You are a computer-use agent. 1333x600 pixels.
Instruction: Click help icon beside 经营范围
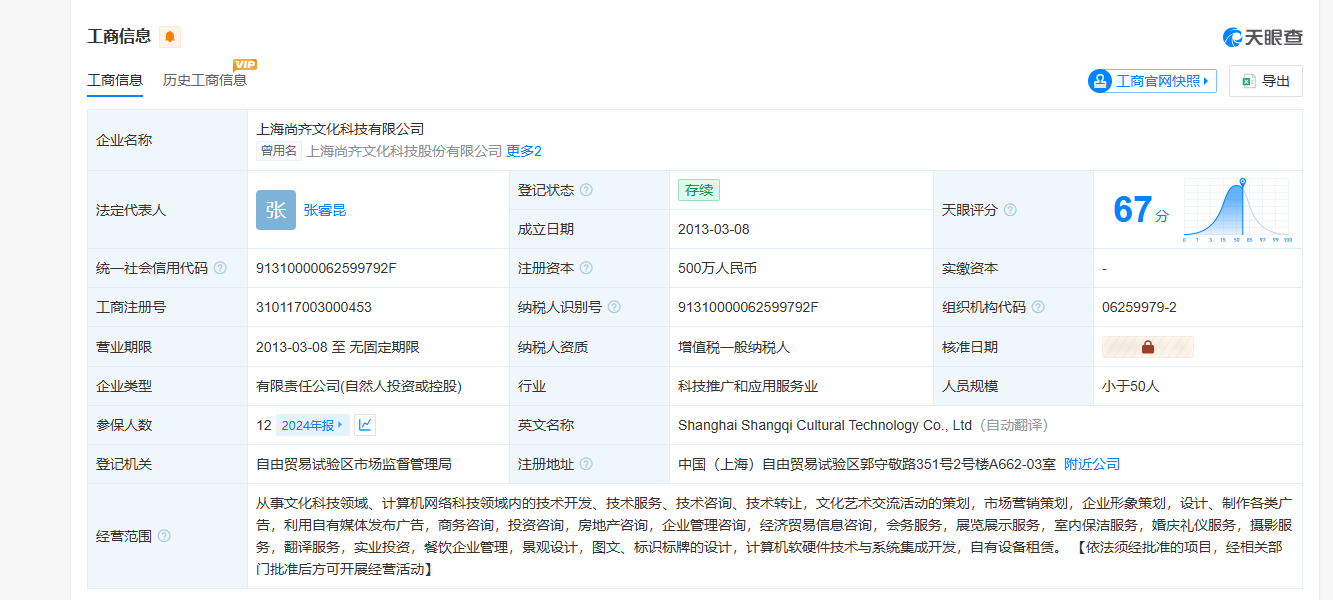pyautogui.click(x=164, y=536)
